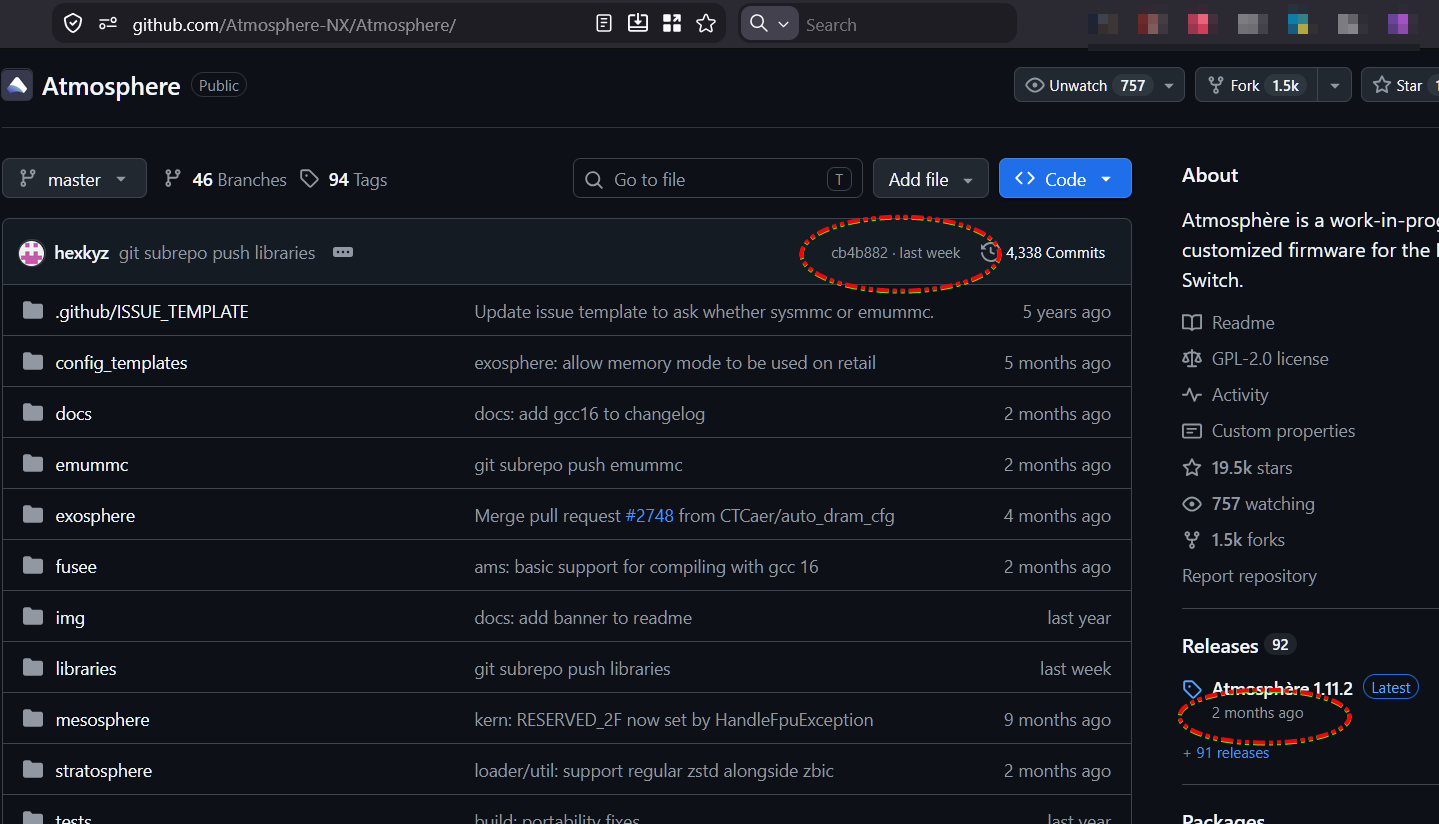Screen dimensions: 1439x824
Task: Click the Atmosphere repository avatar icon
Action: [17, 86]
